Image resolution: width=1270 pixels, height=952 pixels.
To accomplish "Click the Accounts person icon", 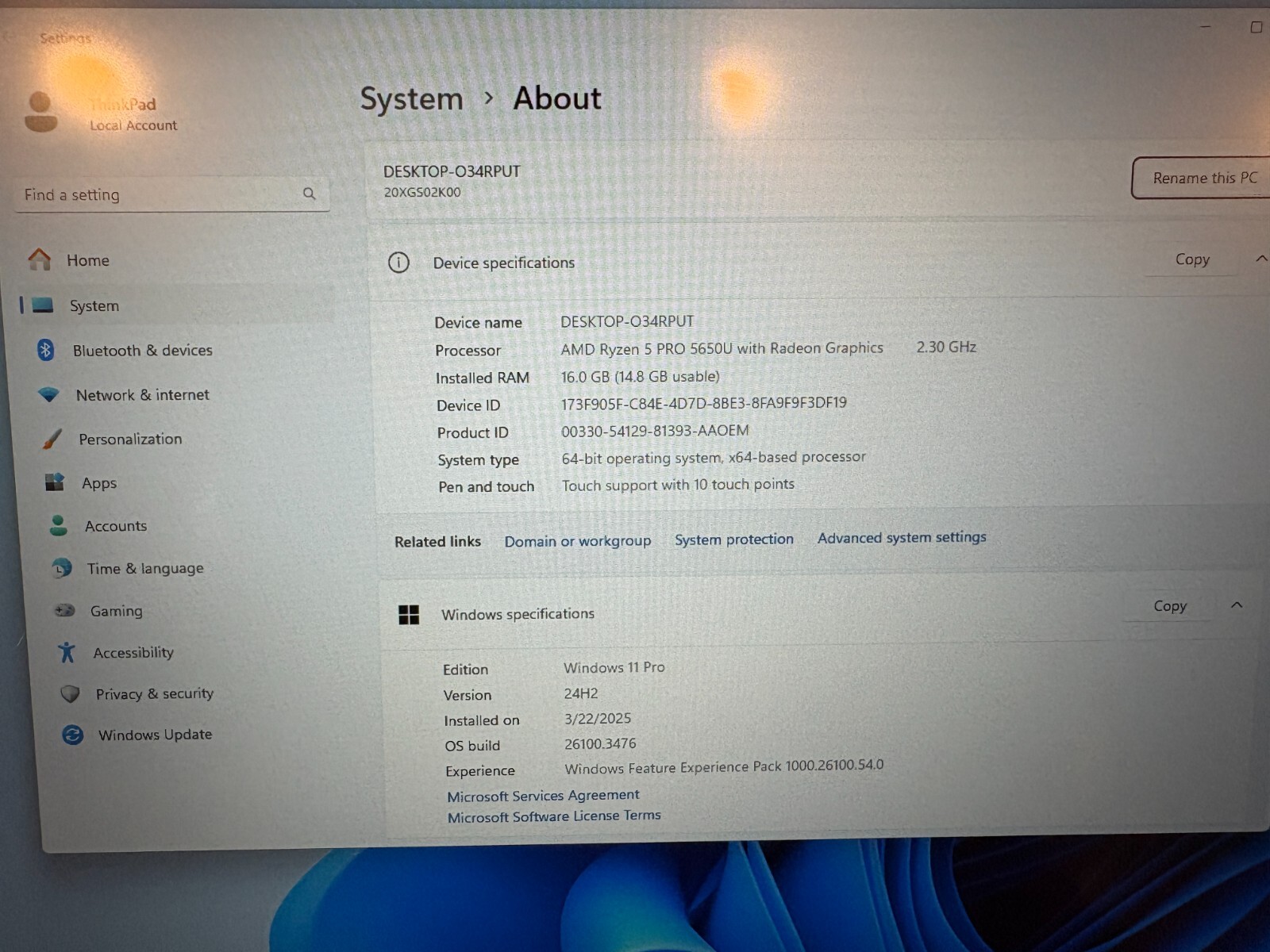I will pyautogui.click(x=58, y=525).
